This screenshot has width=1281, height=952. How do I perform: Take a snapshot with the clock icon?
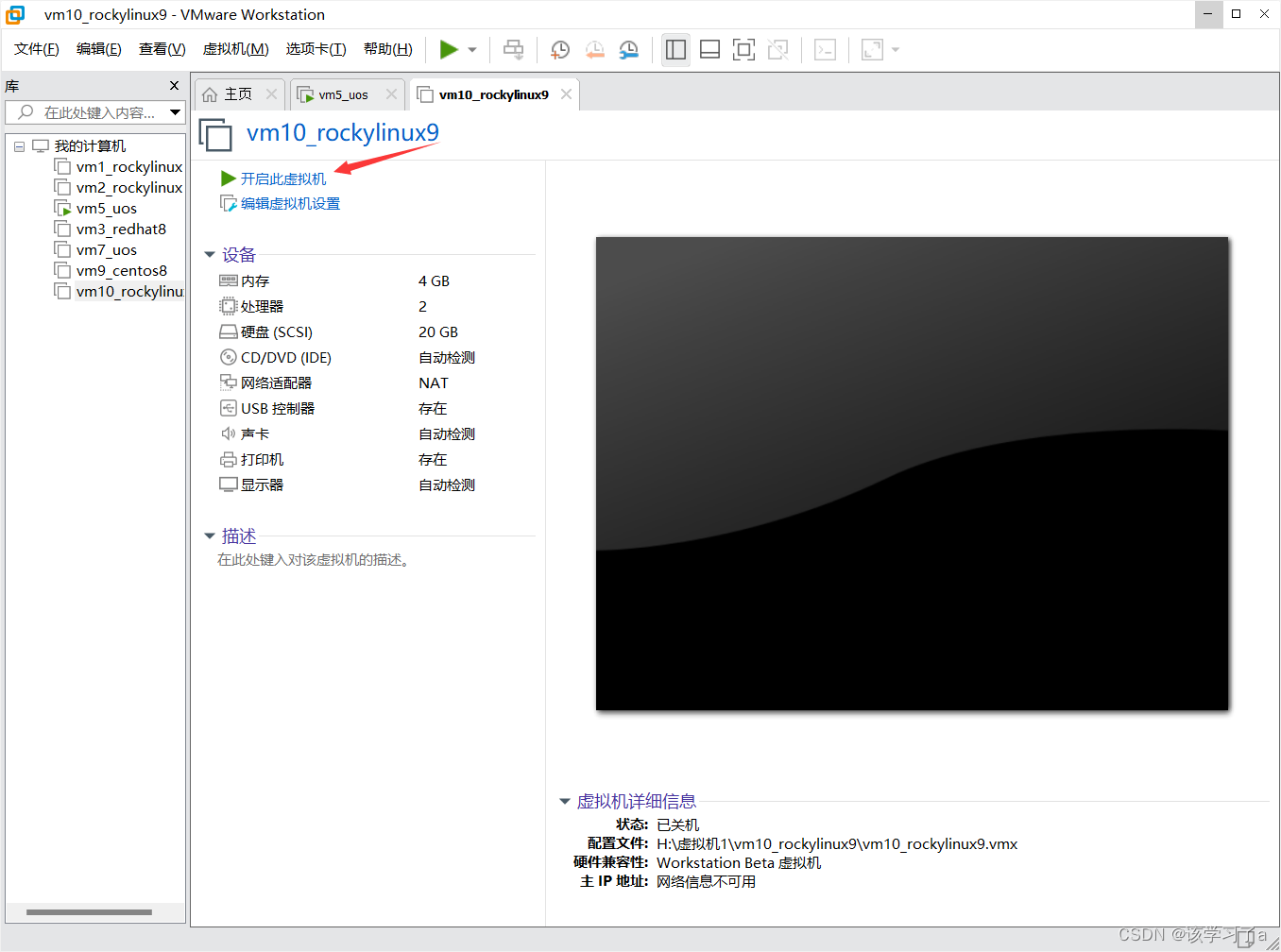tap(560, 50)
